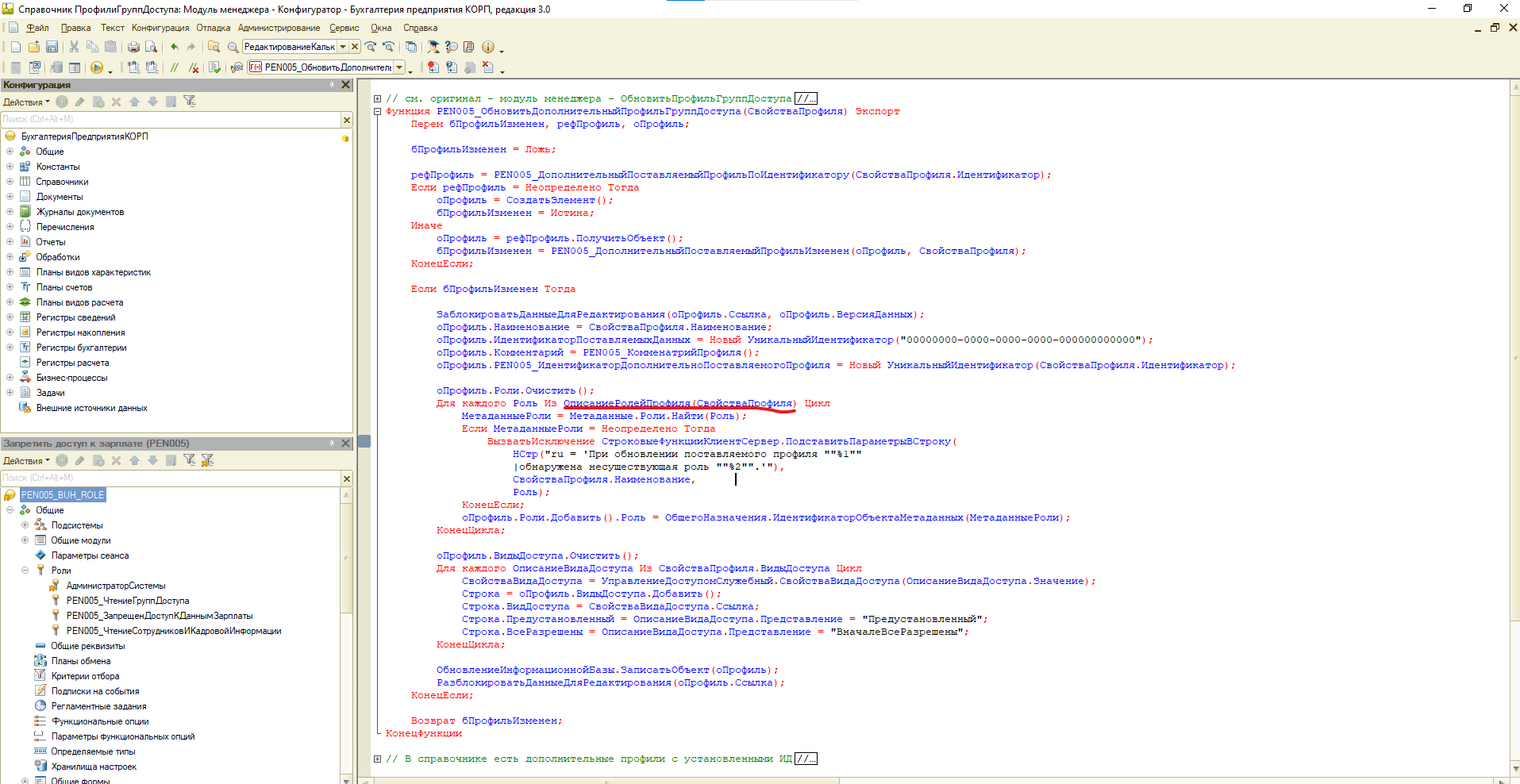This screenshot has height=784, width=1520.
Task: Expand the collapsed comment block at the top
Action: (378, 98)
